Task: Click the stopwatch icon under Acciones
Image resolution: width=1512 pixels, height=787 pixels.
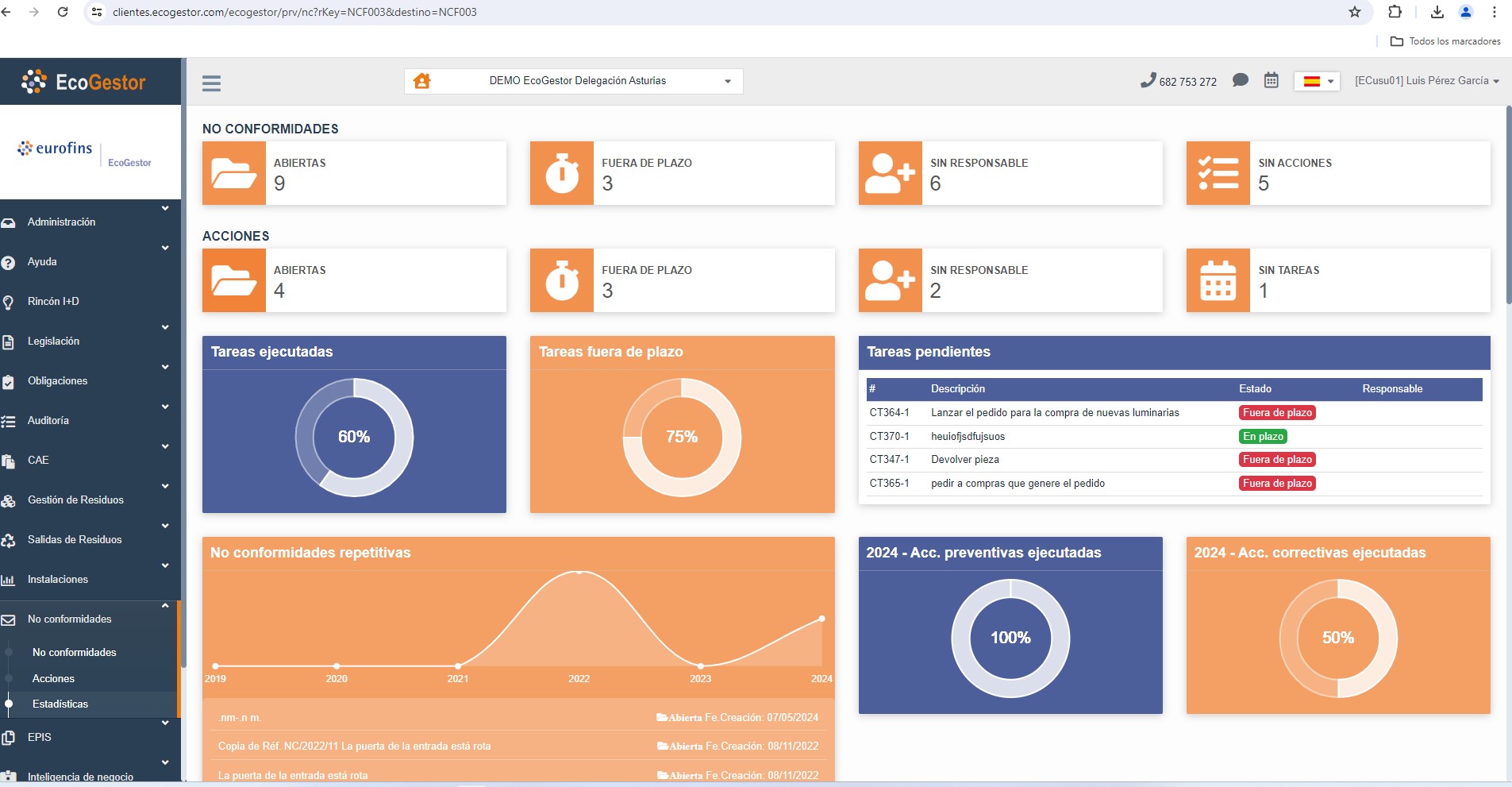Action: point(562,280)
